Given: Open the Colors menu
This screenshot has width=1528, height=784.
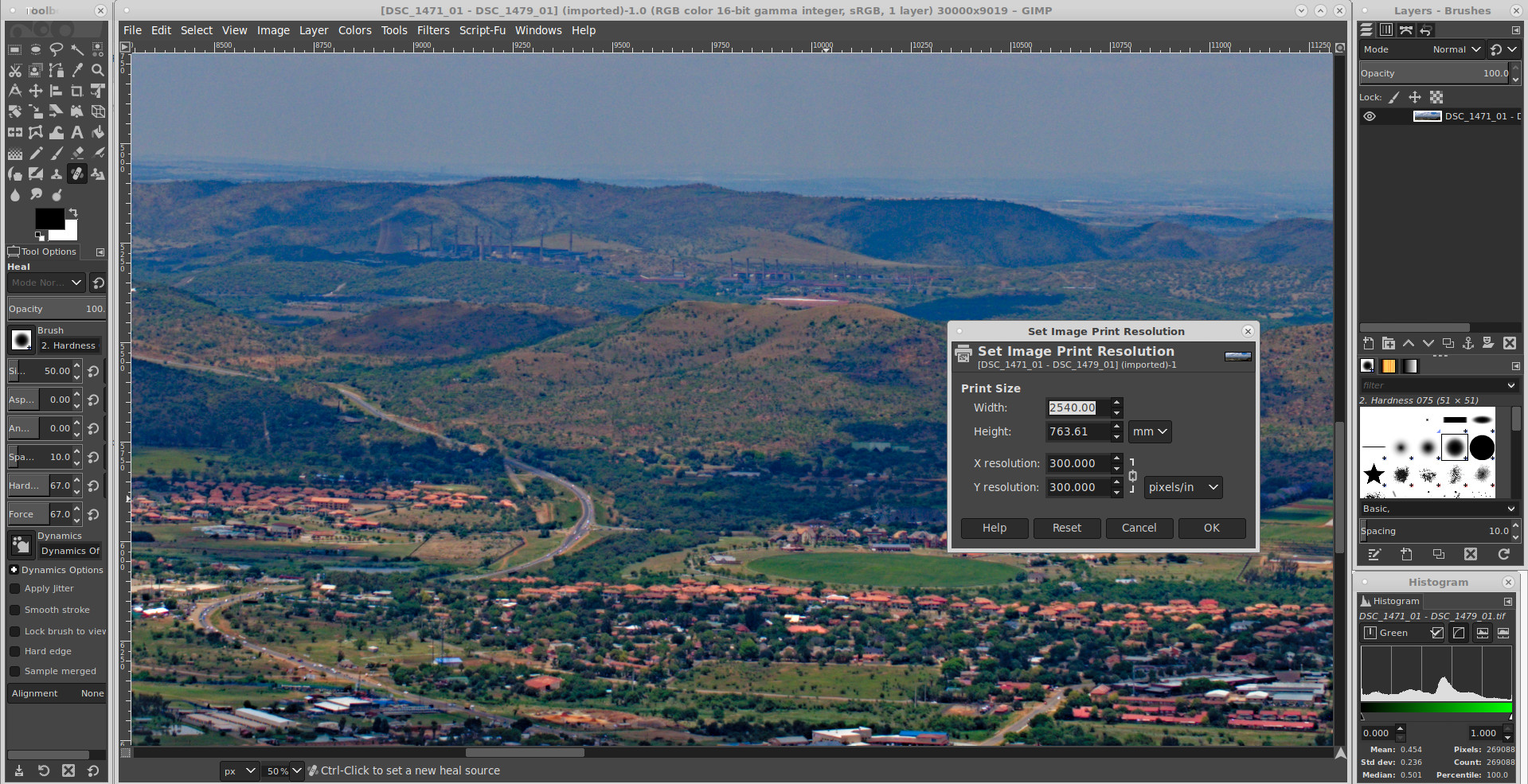Looking at the screenshot, I should coord(354,30).
